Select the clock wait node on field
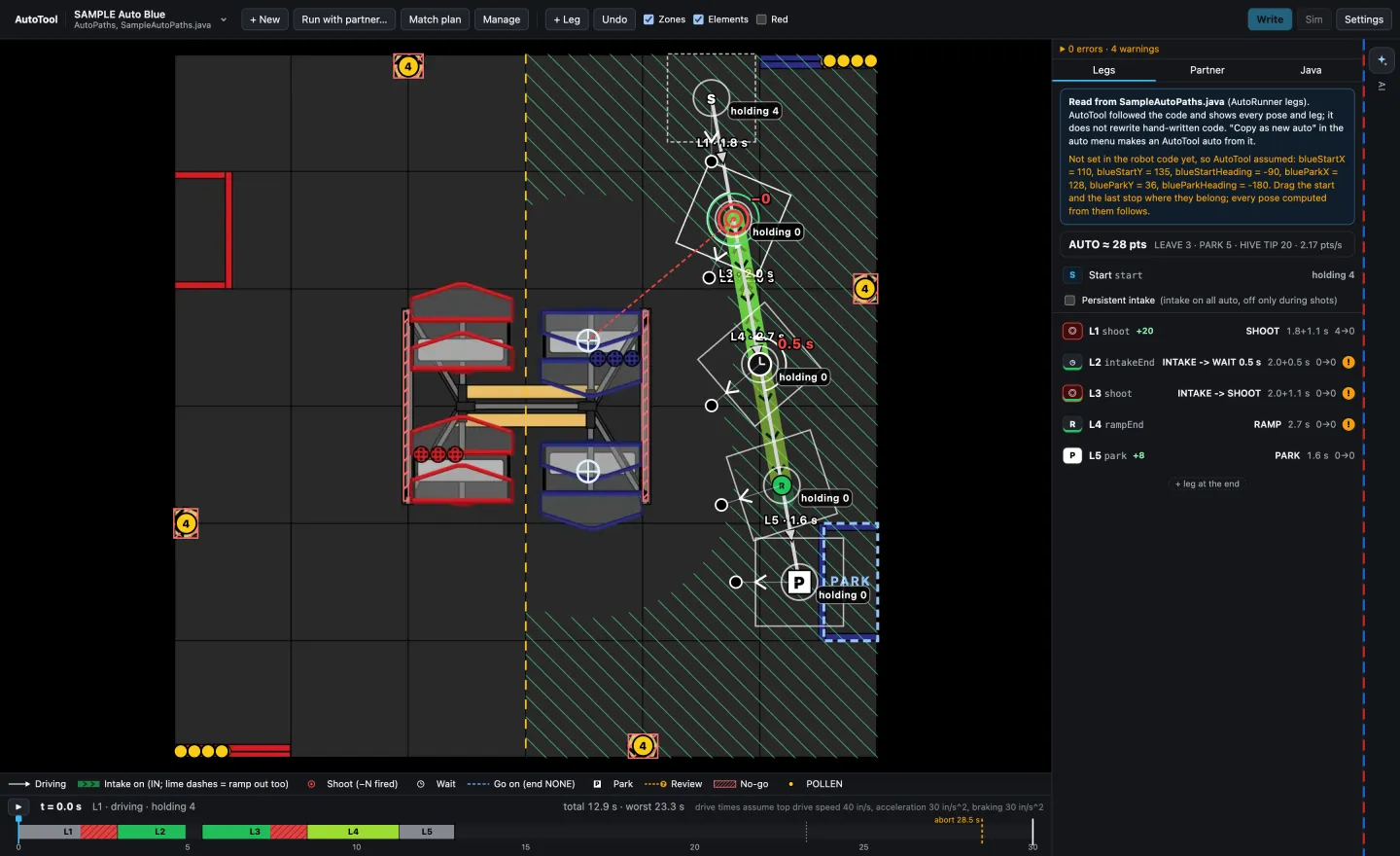This screenshot has width=1400, height=856. pos(759,364)
